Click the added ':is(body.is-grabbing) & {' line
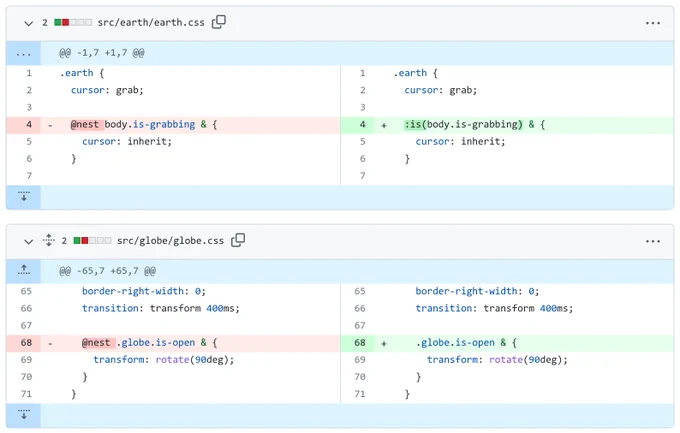The image size is (680, 433). [x=474, y=125]
